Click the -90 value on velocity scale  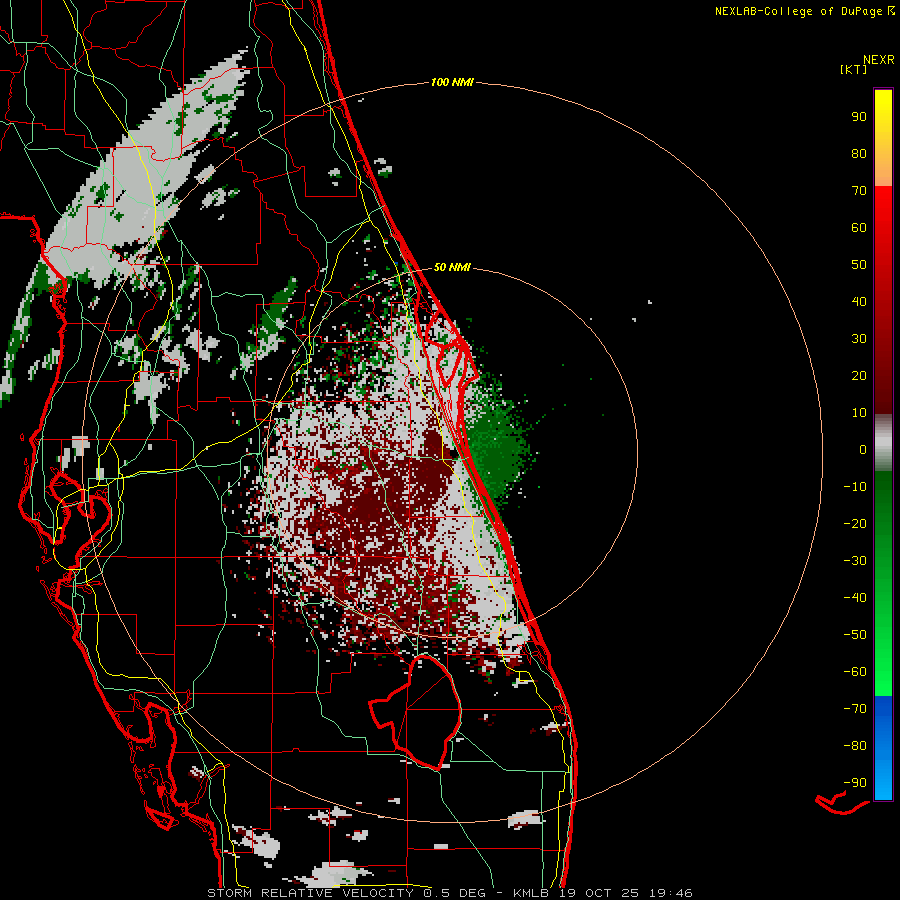pyautogui.click(x=855, y=782)
